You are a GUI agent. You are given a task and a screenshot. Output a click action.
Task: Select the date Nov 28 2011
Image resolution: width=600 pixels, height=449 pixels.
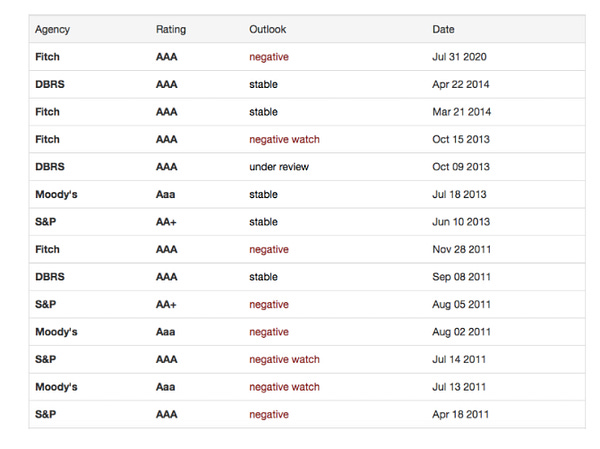(x=461, y=250)
